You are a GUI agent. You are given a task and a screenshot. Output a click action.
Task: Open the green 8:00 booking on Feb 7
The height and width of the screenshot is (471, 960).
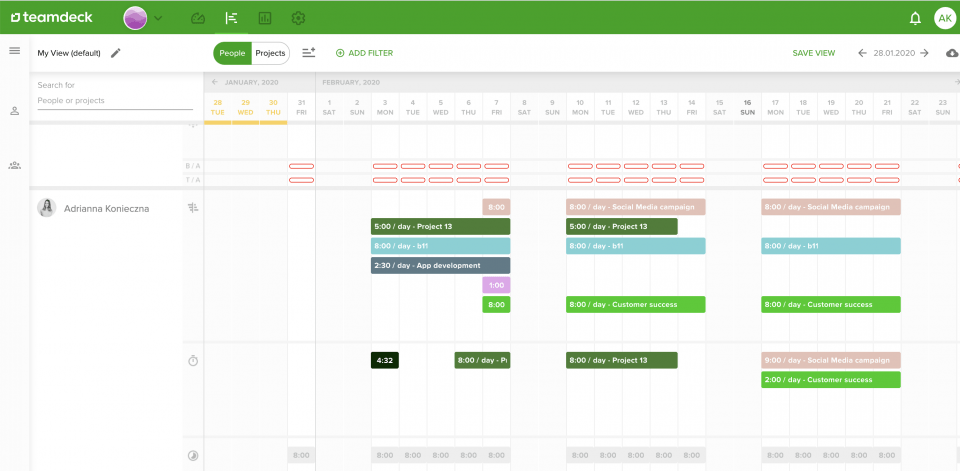point(496,304)
